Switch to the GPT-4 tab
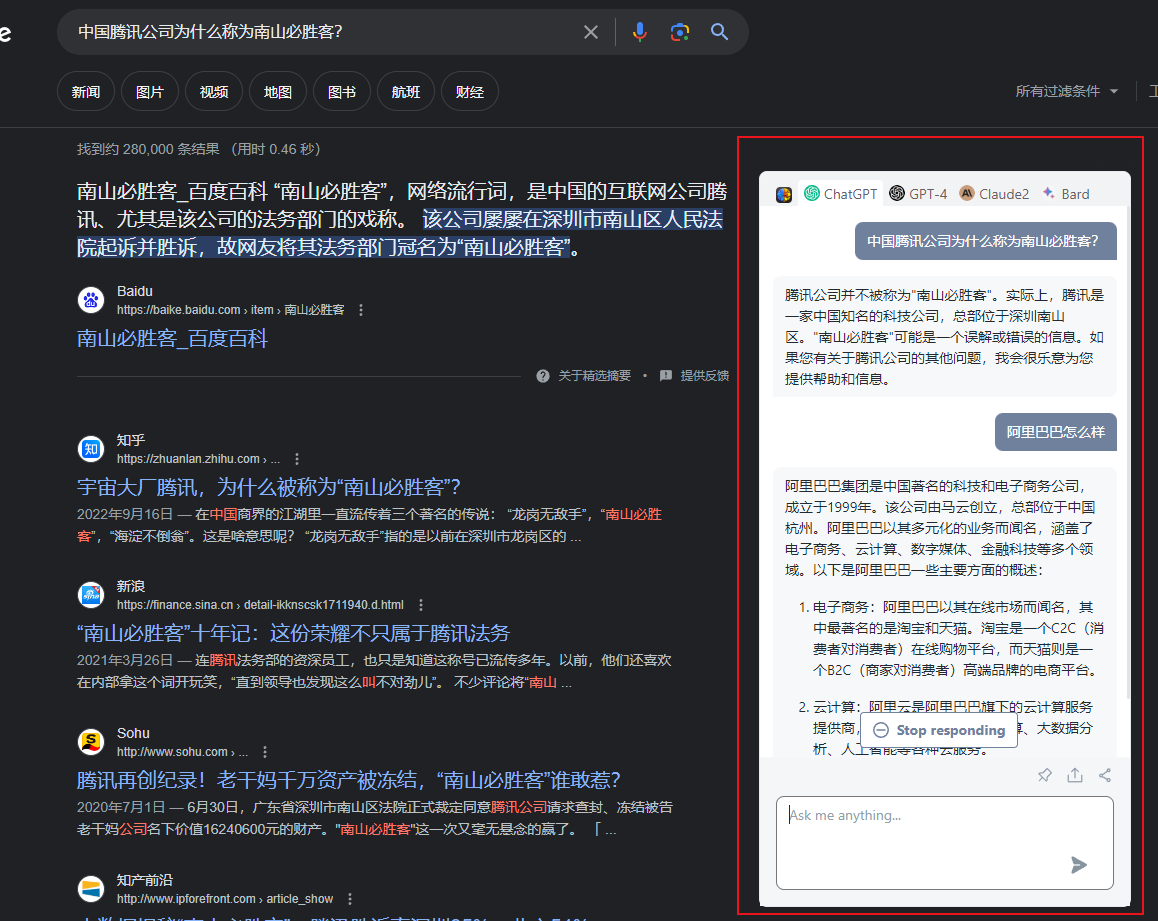This screenshot has width=1158, height=921. click(x=918, y=194)
